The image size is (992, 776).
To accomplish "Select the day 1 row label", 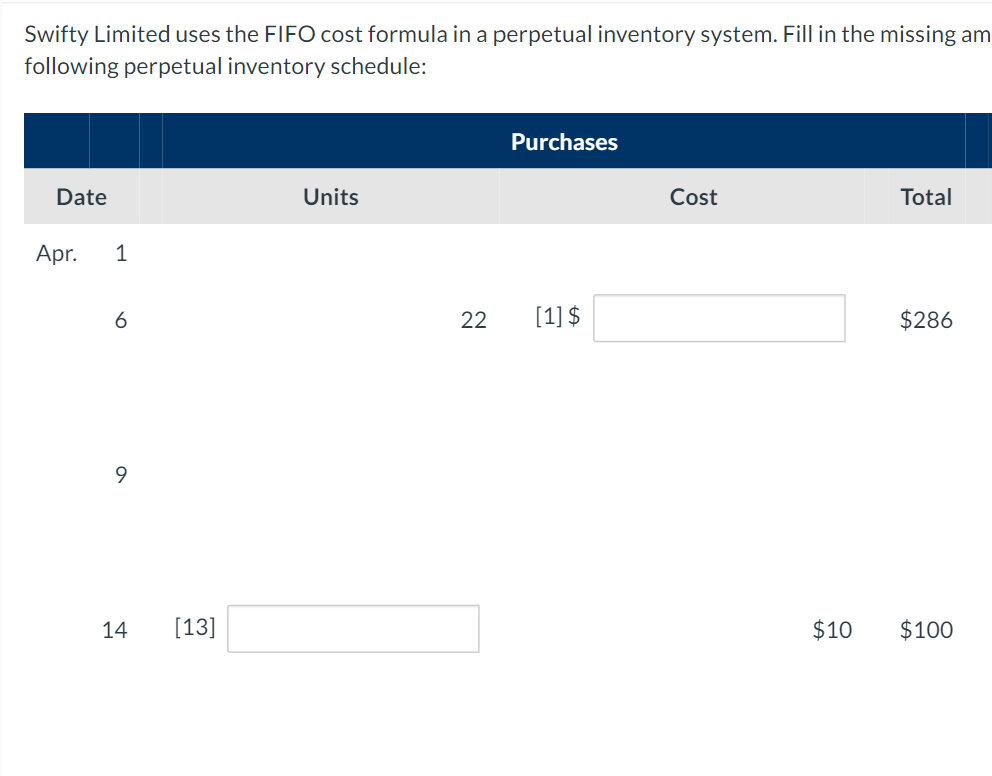I will [x=120, y=253].
